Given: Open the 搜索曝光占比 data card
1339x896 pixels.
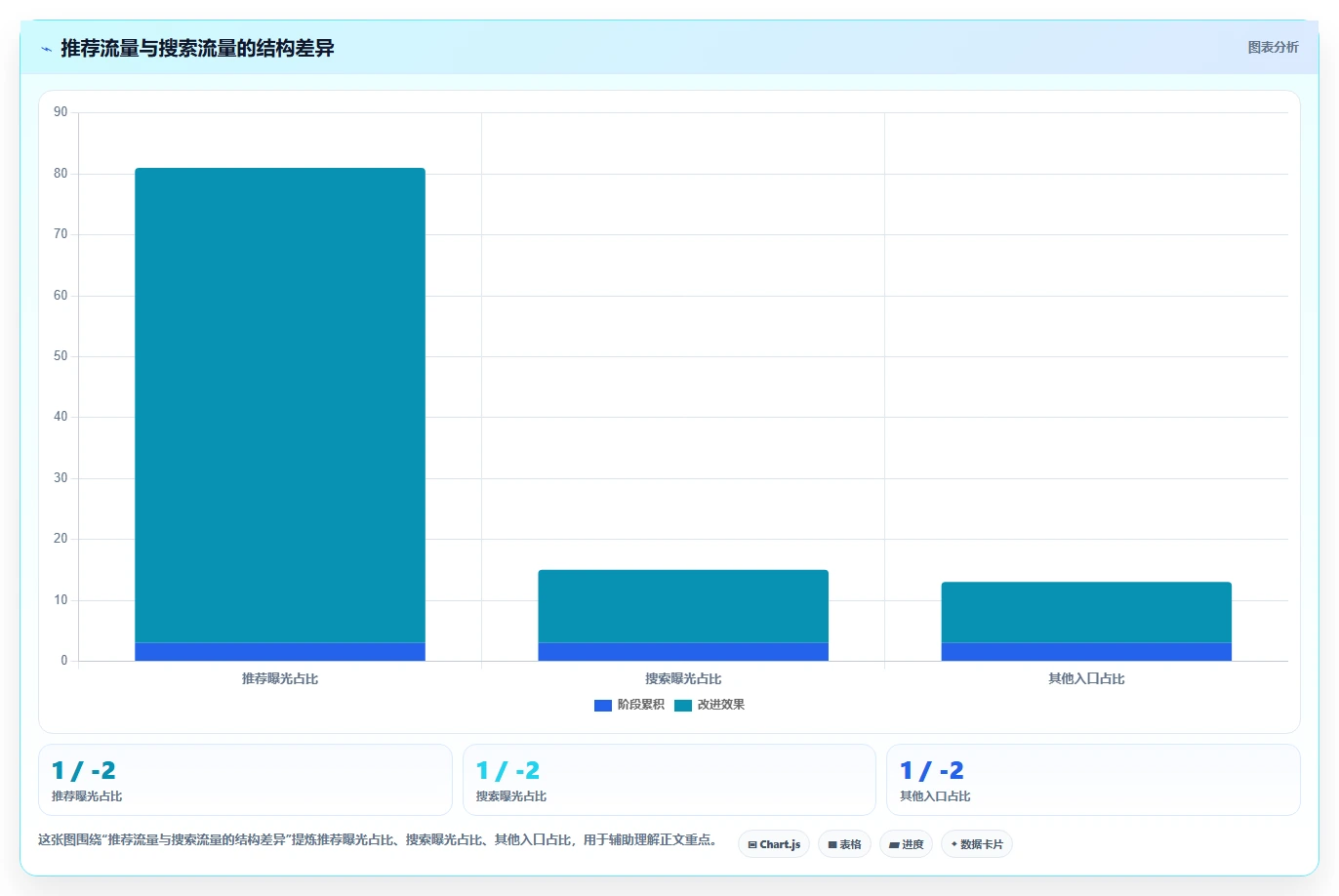Looking at the screenshot, I should (x=669, y=780).
